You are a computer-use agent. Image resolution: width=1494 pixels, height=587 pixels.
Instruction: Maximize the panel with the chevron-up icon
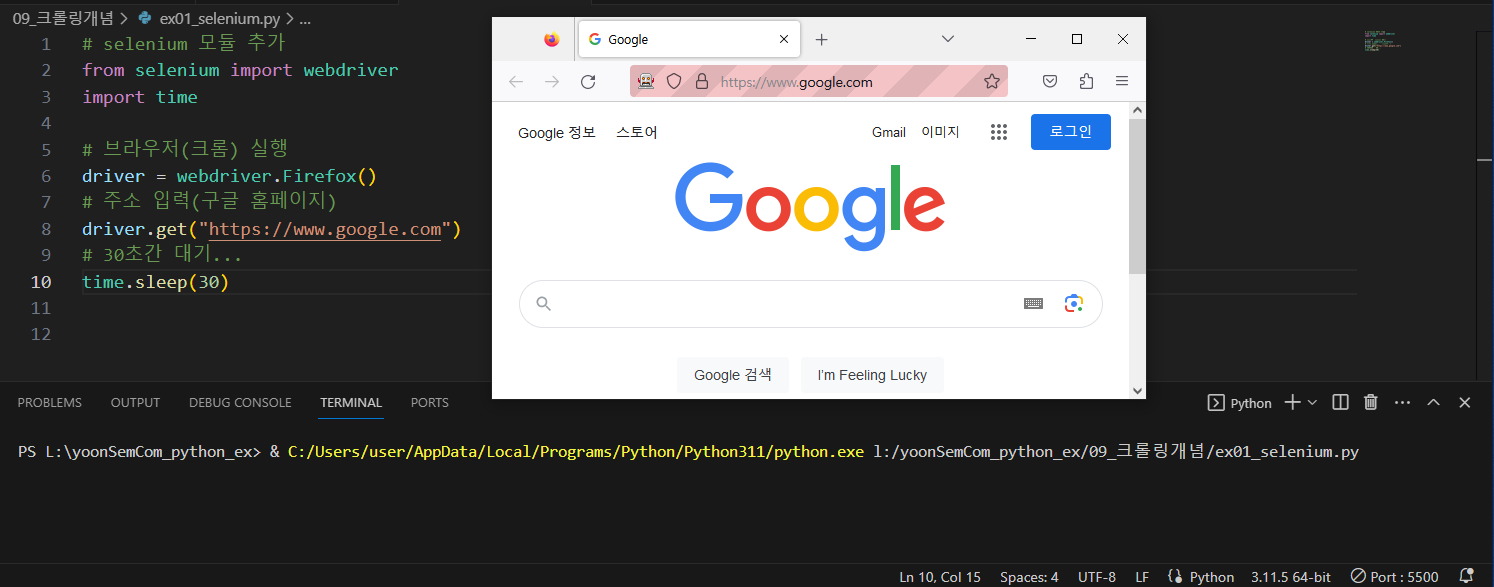tap(1433, 402)
